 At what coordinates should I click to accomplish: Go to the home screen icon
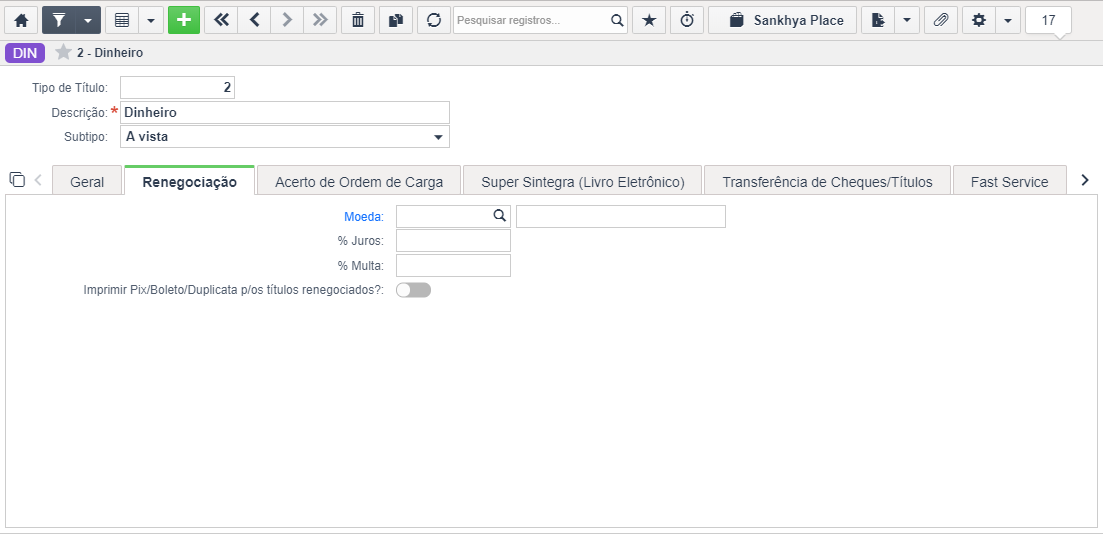(x=21, y=20)
